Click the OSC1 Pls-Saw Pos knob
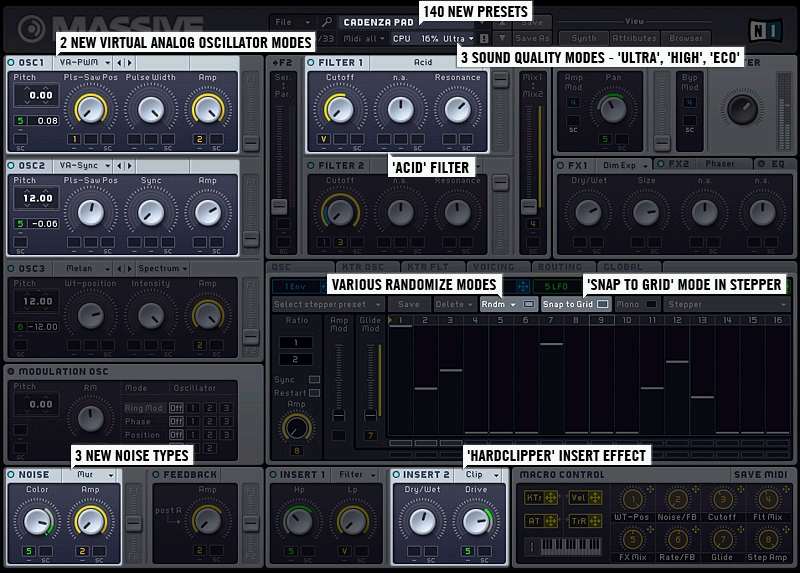 (91, 110)
